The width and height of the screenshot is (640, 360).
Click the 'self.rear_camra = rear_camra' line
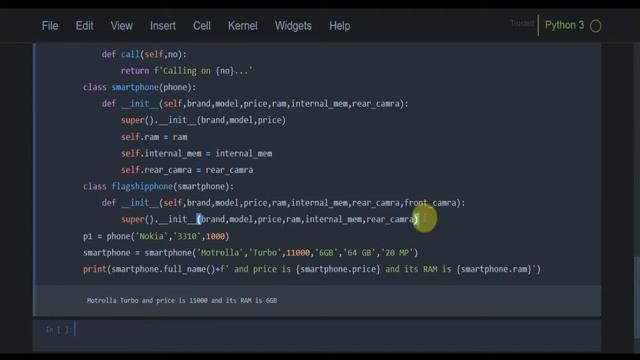[187, 170]
